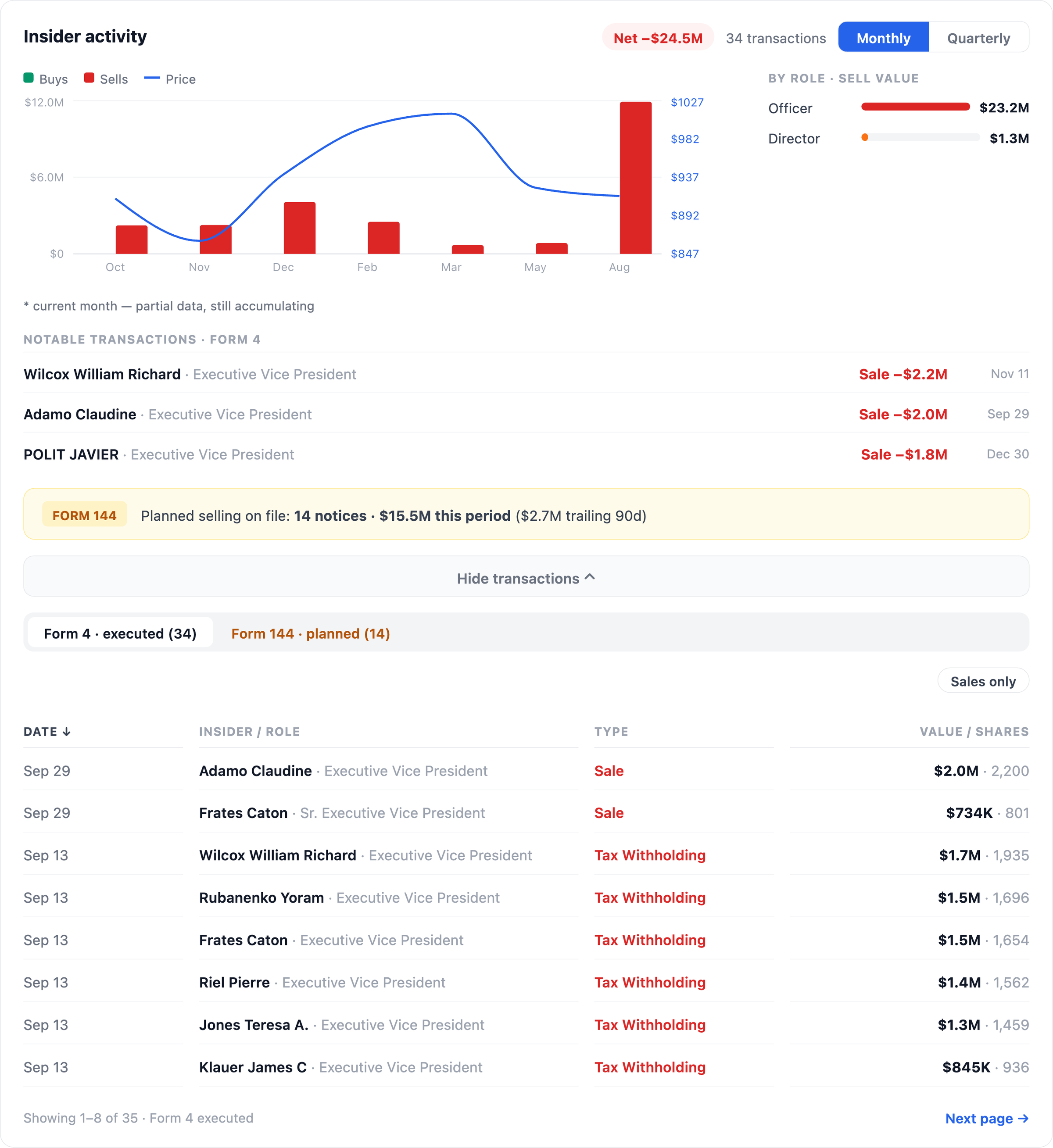
Task: Select Riel Pierre row name
Action: (234, 982)
